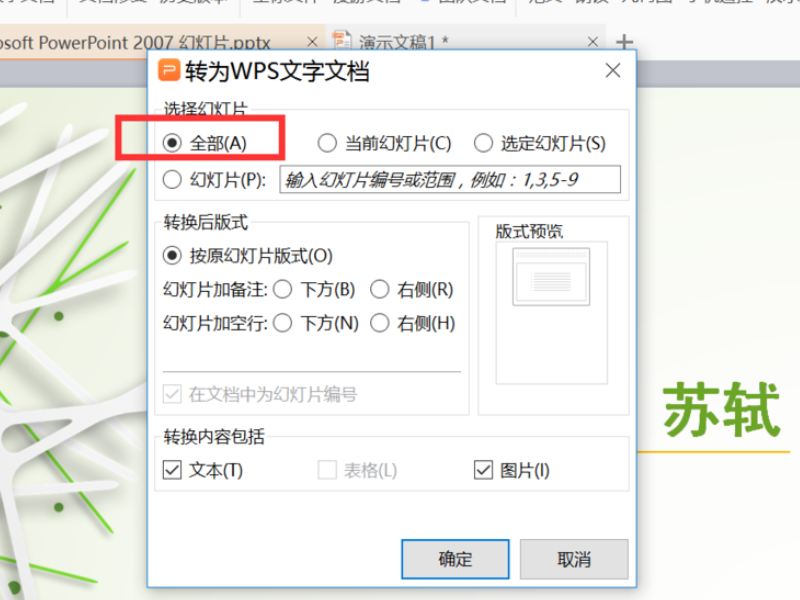Click the 版式预览 layout thumbnail
The width and height of the screenshot is (800, 600).
(552, 277)
